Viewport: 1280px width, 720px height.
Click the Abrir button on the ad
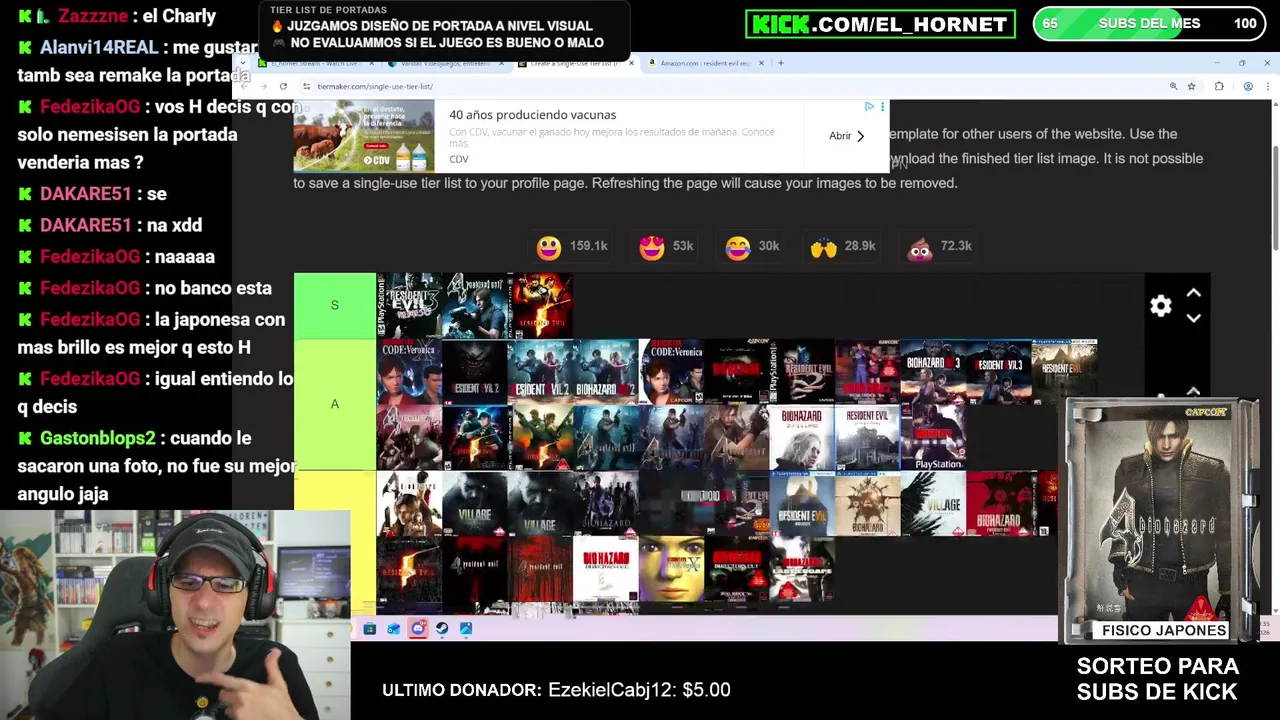[x=847, y=136]
